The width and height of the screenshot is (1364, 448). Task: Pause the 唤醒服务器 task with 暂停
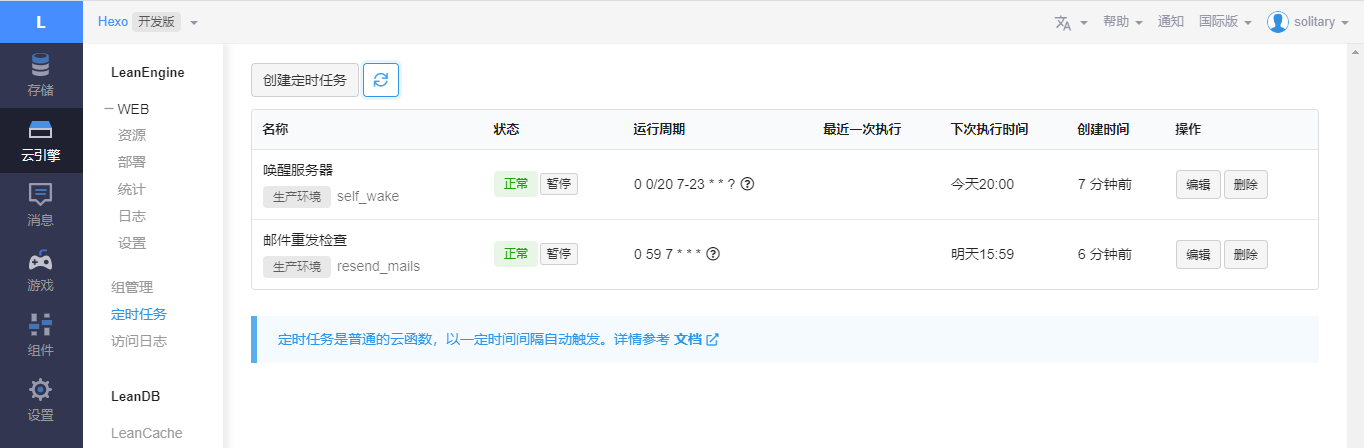[559, 184]
